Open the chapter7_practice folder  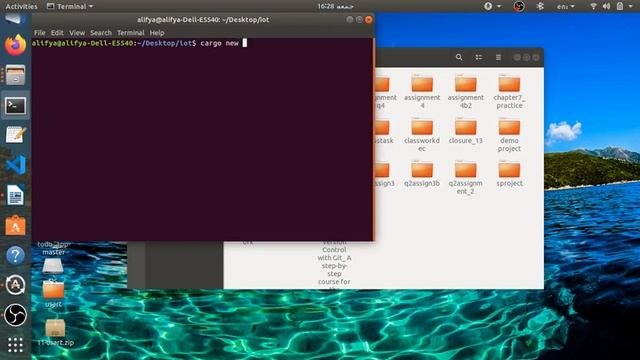coord(509,91)
